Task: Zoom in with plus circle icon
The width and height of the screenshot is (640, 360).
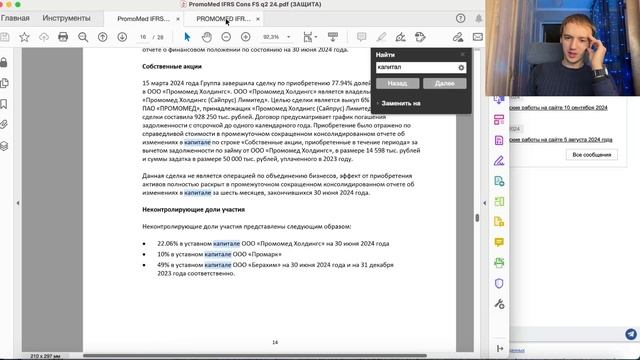Action: (246, 37)
